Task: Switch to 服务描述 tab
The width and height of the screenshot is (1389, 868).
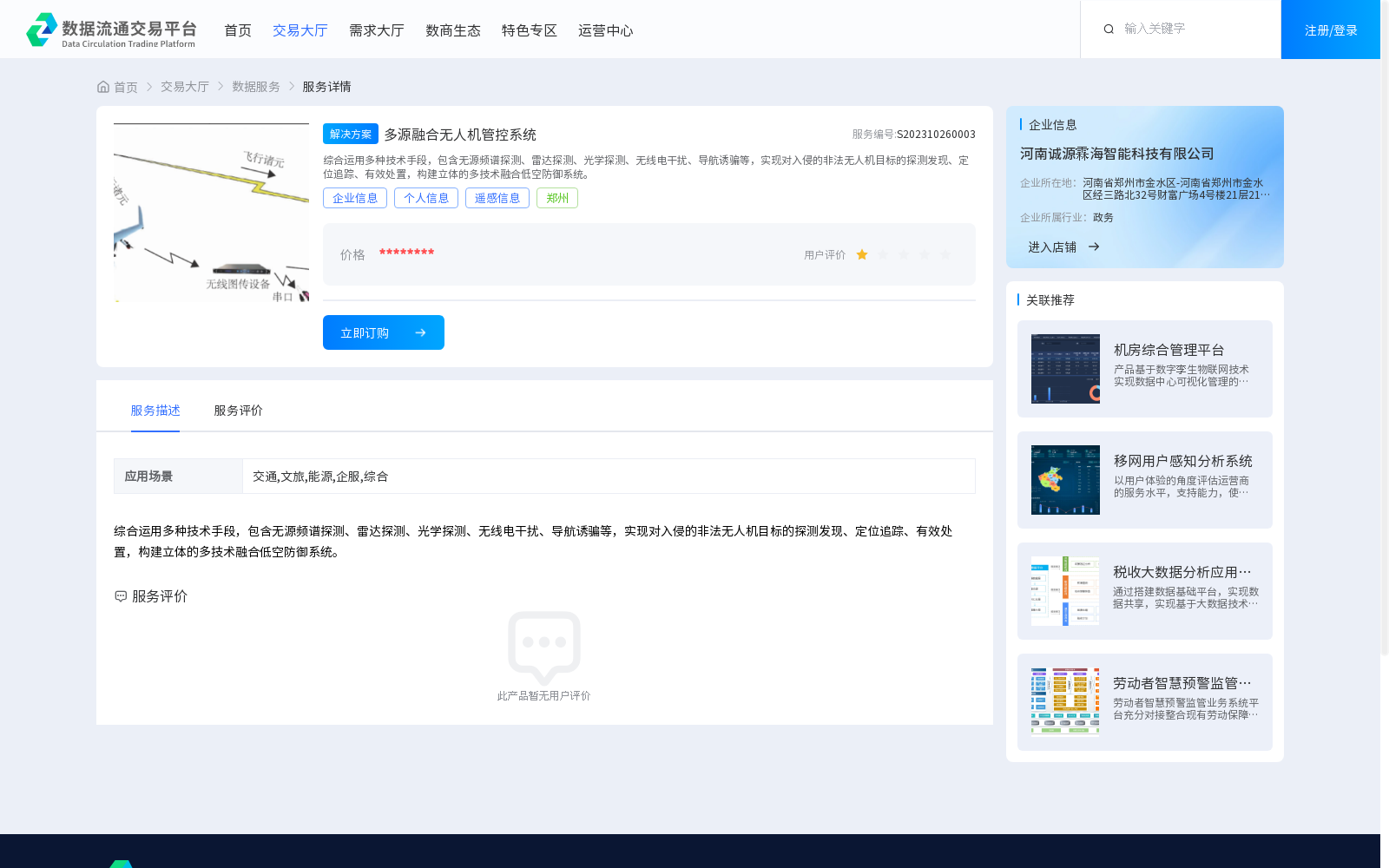Action: (x=155, y=411)
